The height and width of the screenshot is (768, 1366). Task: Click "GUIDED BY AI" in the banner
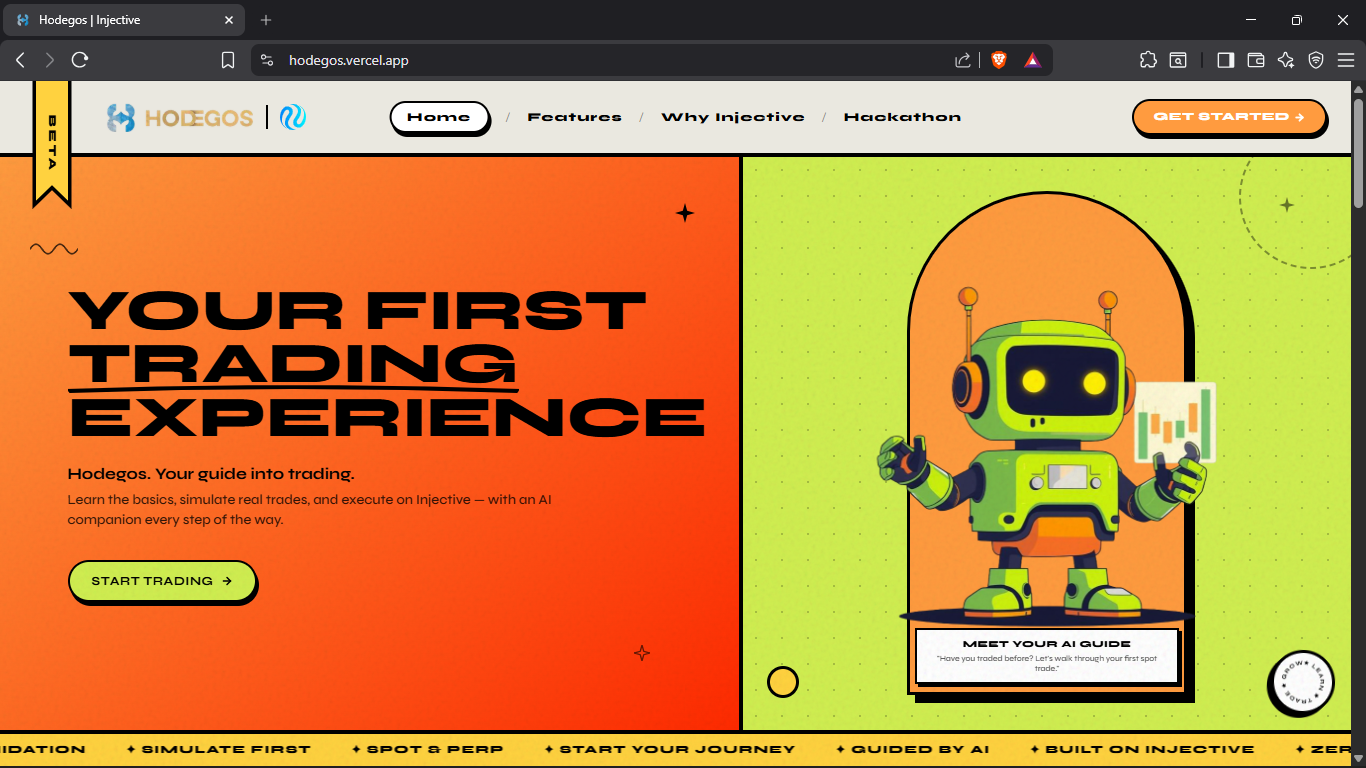click(920, 749)
